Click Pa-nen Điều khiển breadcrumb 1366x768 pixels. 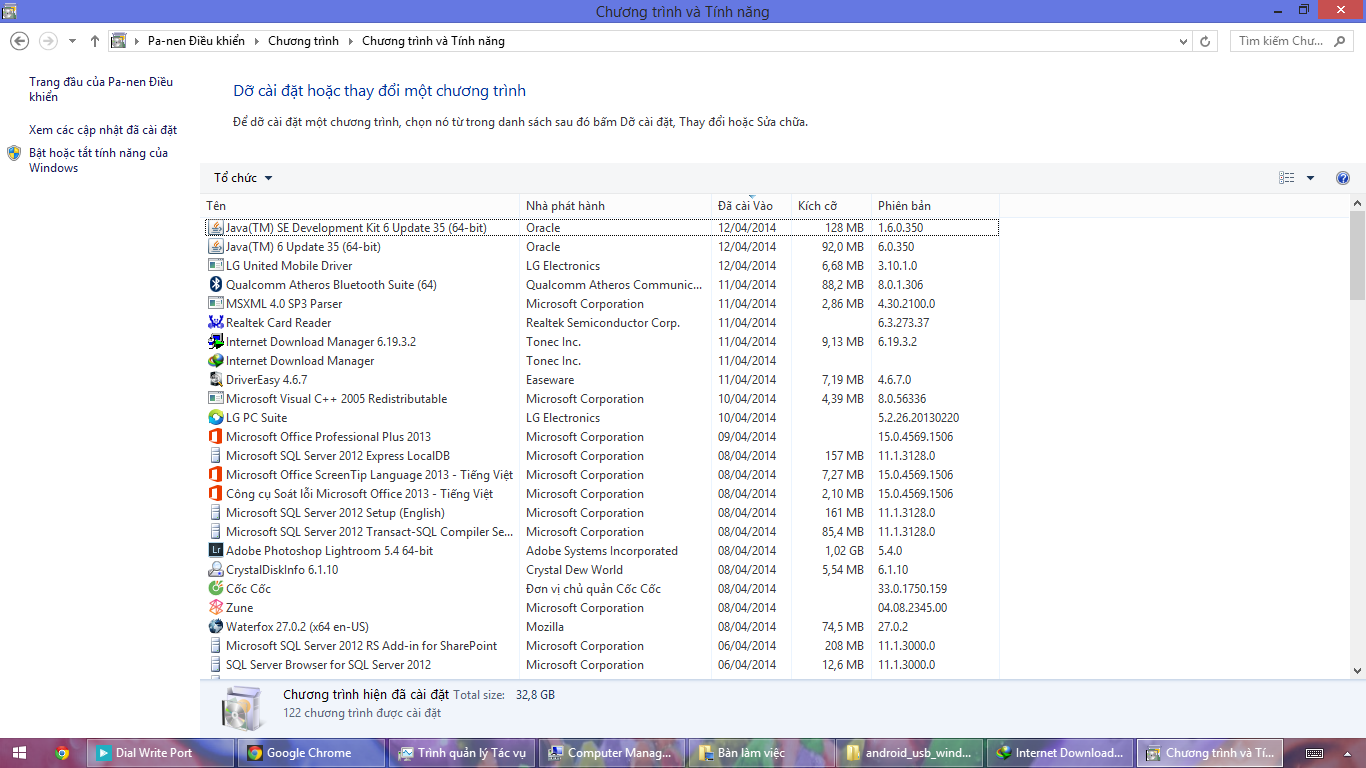(x=196, y=41)
